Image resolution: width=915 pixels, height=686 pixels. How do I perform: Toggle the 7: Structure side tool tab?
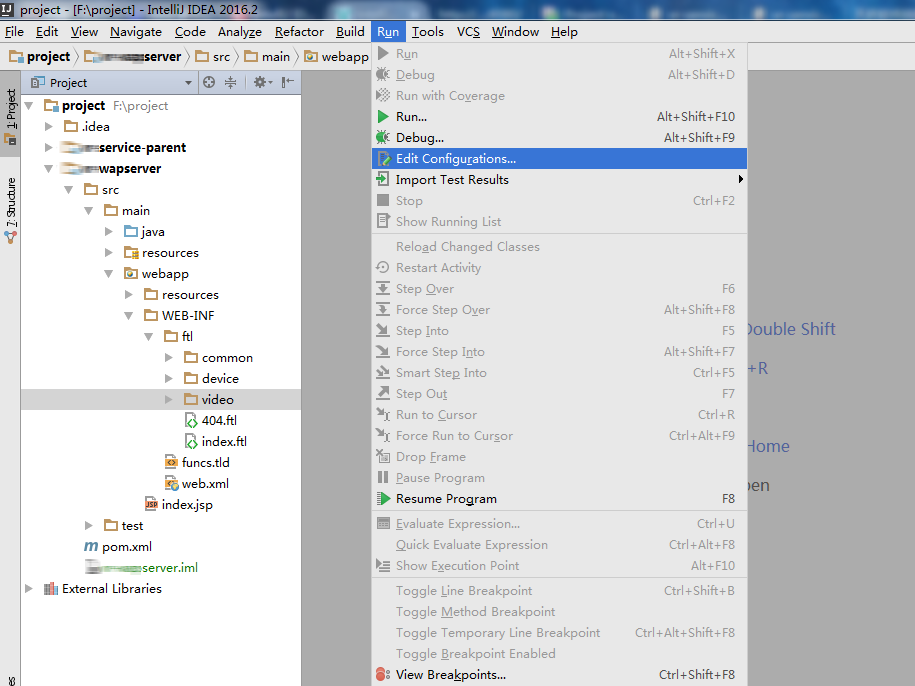[11, 210]
